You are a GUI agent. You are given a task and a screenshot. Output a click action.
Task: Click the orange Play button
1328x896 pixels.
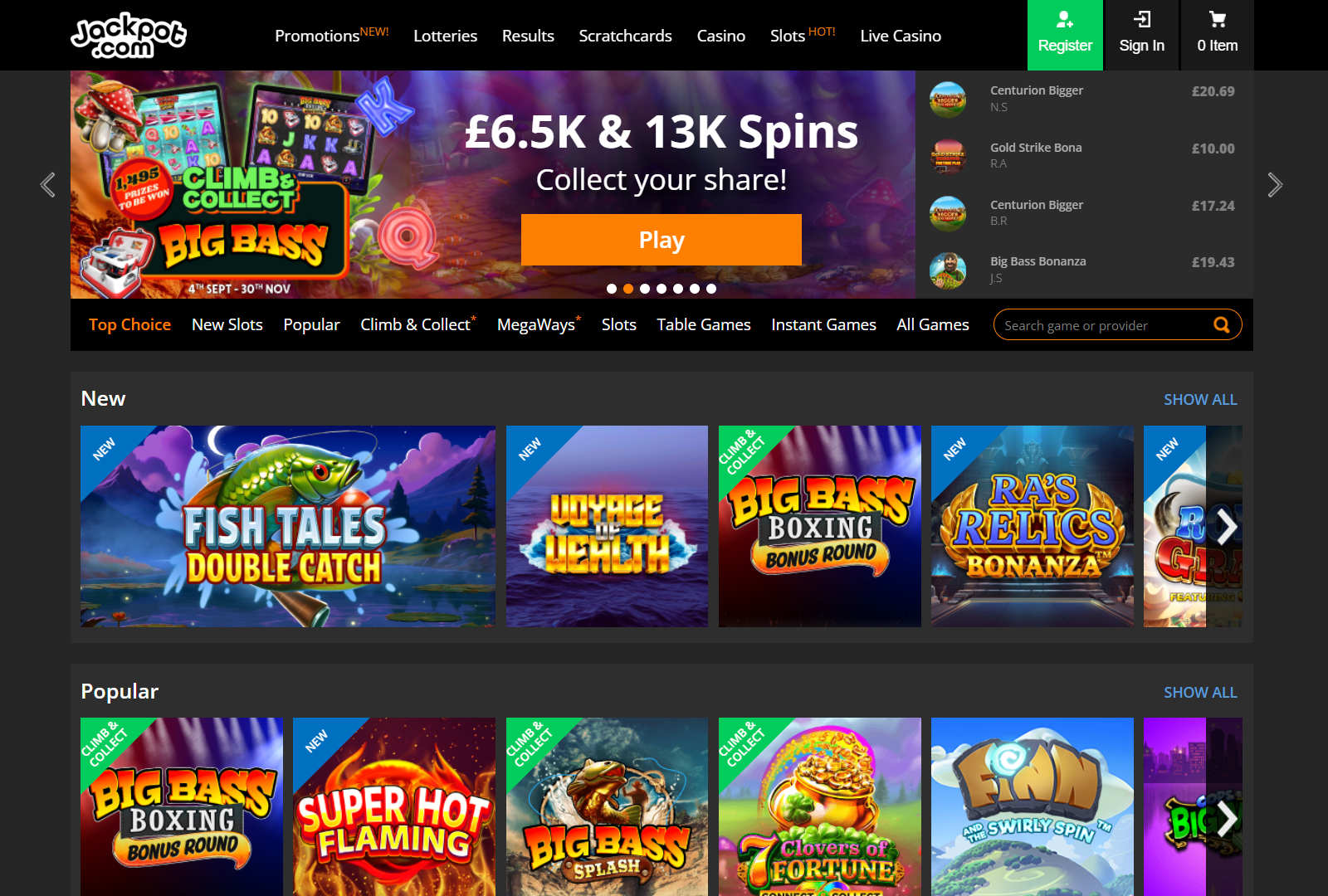point(662,240)
